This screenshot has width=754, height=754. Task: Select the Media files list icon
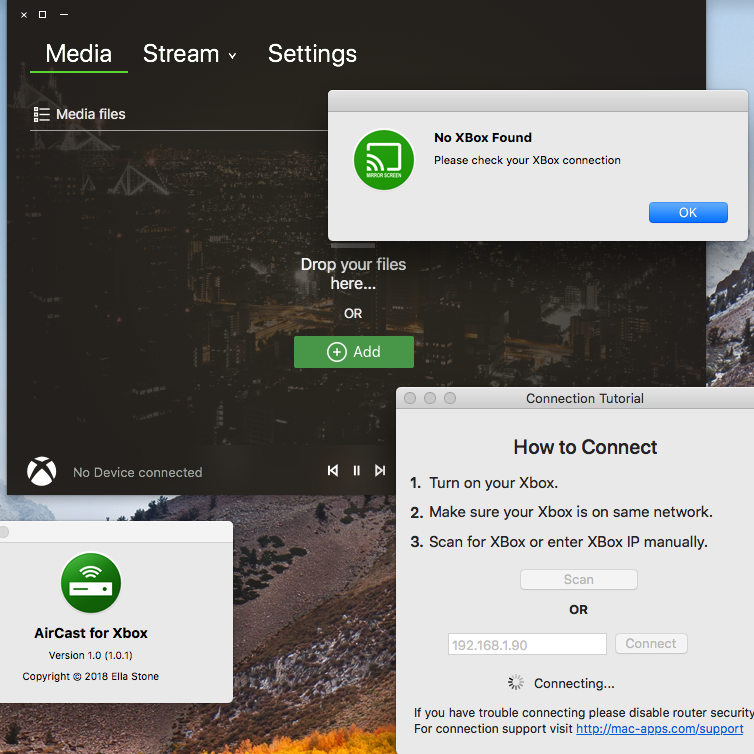(41, 114)
